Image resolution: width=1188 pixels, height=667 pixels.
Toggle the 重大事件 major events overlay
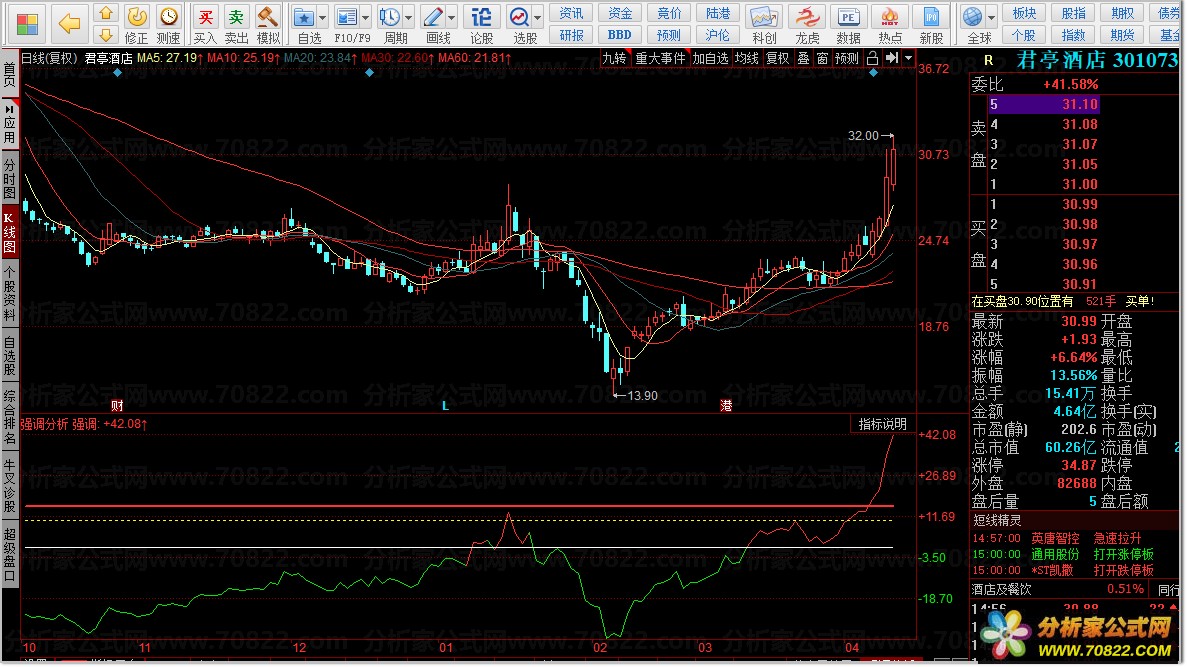tap(660, 58)
